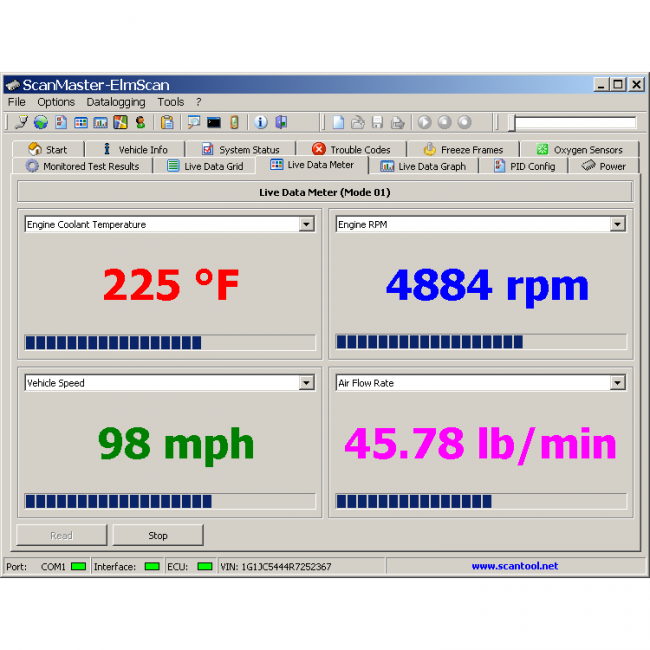Open the Datalogging menu
This screenshot has height=650, width=650.
[115, 102]
